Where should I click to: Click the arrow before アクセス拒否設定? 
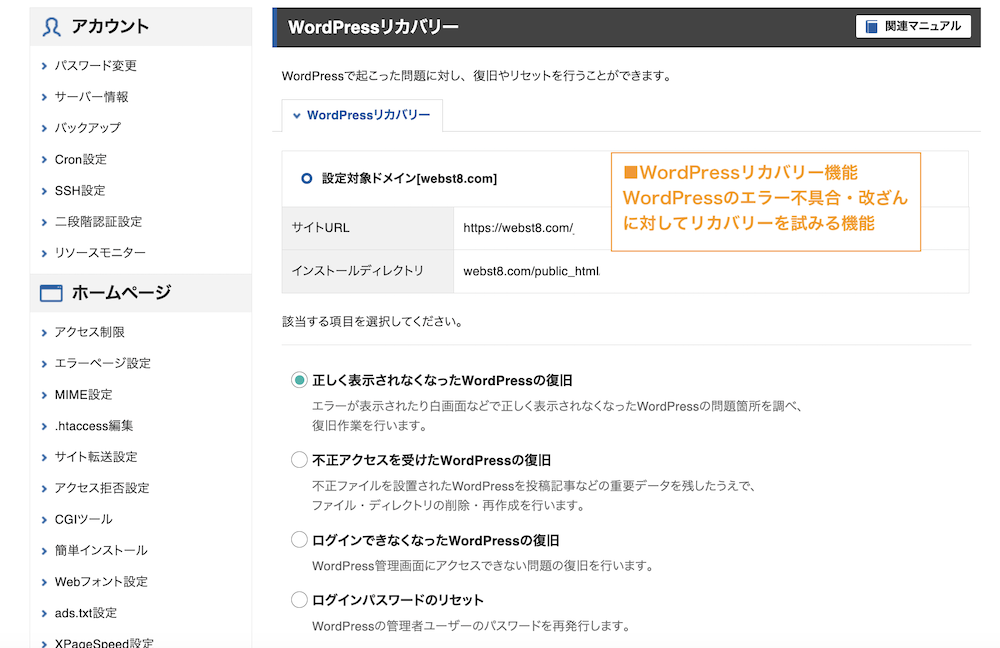44,489
